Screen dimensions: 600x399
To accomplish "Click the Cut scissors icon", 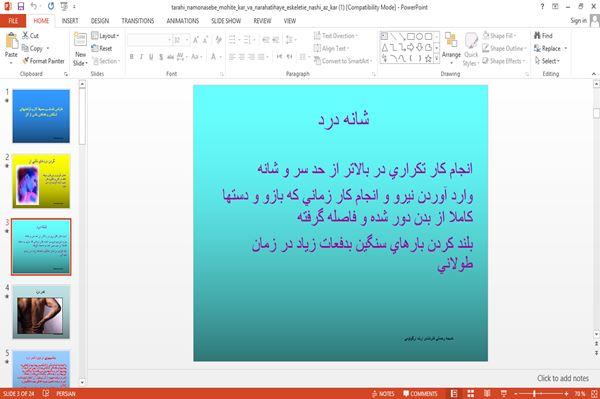I will pos(25,36).
